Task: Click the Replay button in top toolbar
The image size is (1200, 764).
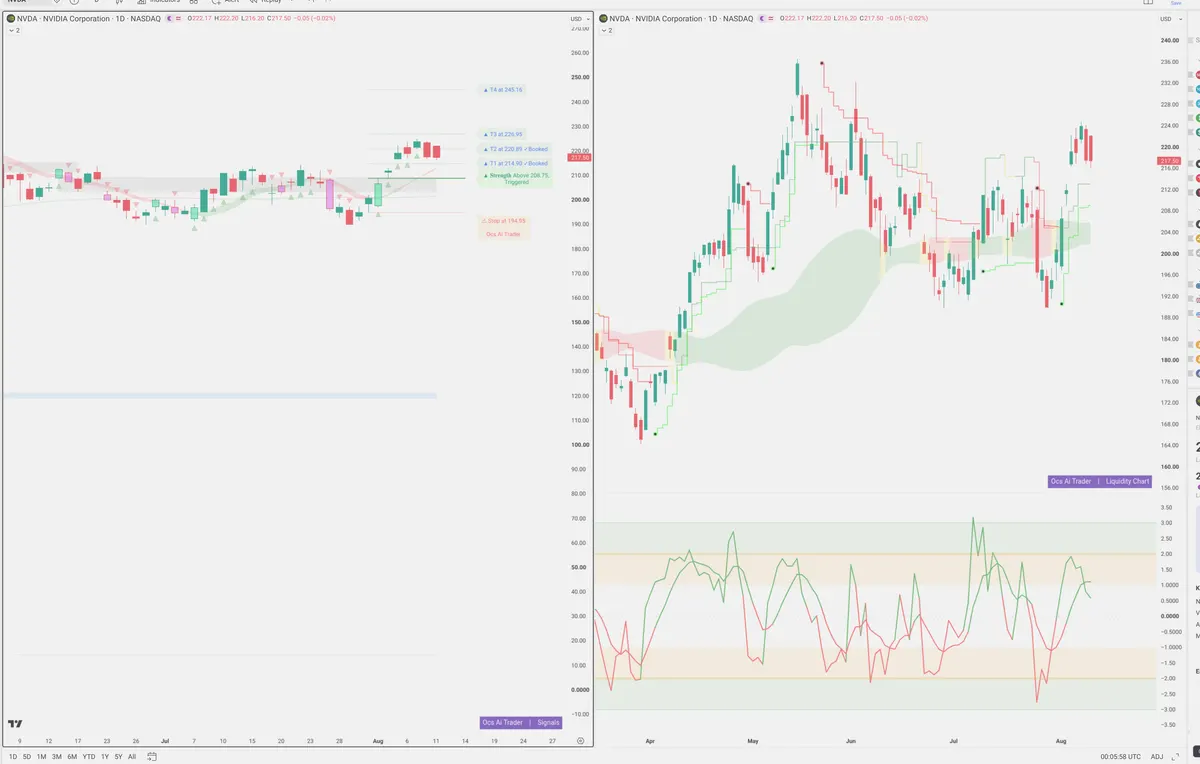Action: click(x=265, y=2)
